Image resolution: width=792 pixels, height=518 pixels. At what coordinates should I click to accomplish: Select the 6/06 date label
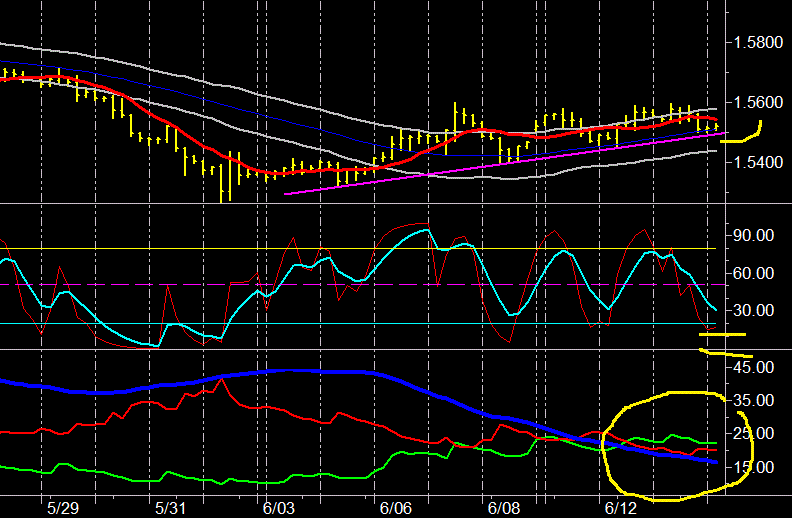395,508
